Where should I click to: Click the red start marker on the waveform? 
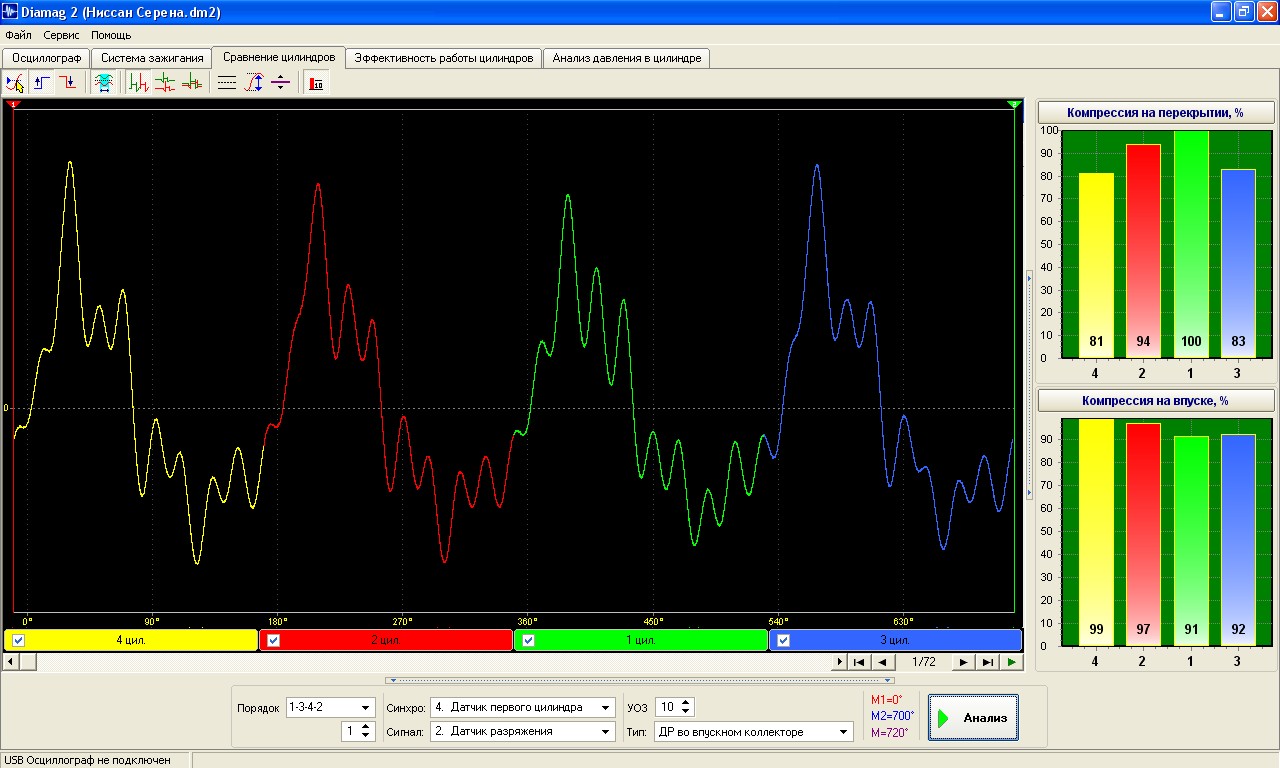click(x=13, y=104)
